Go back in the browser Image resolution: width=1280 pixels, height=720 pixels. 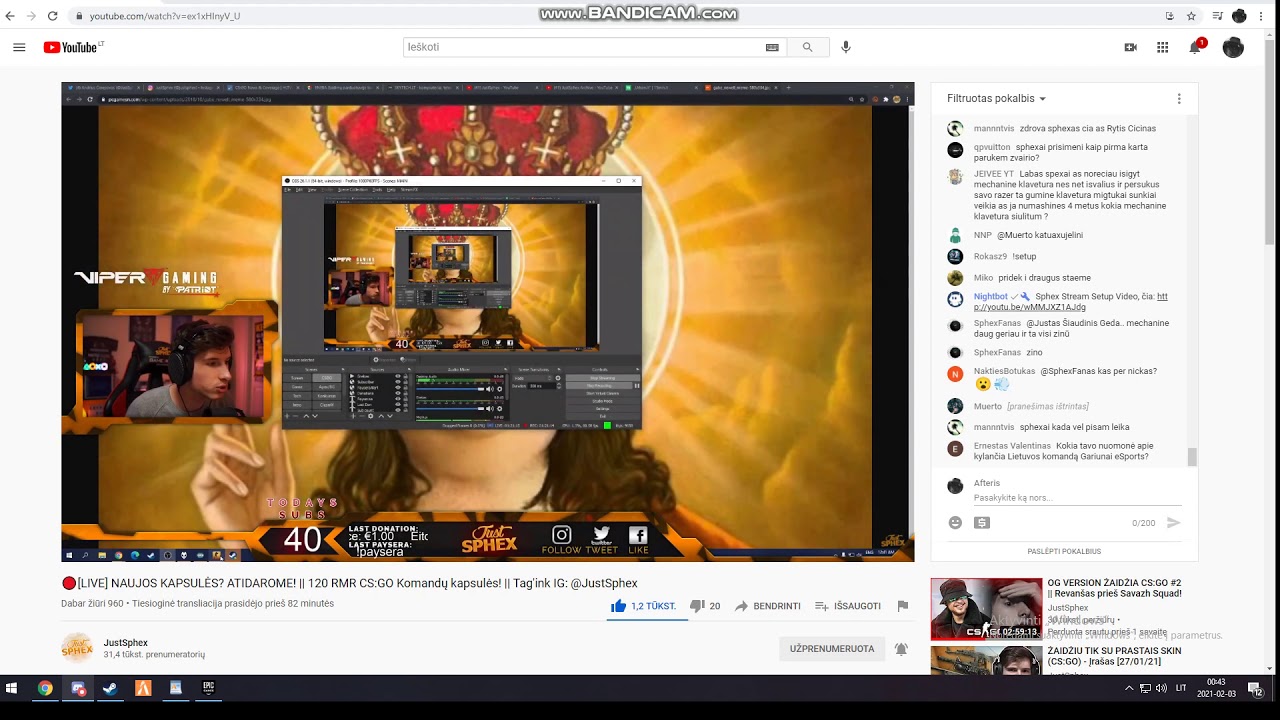(x=10, y=16)
